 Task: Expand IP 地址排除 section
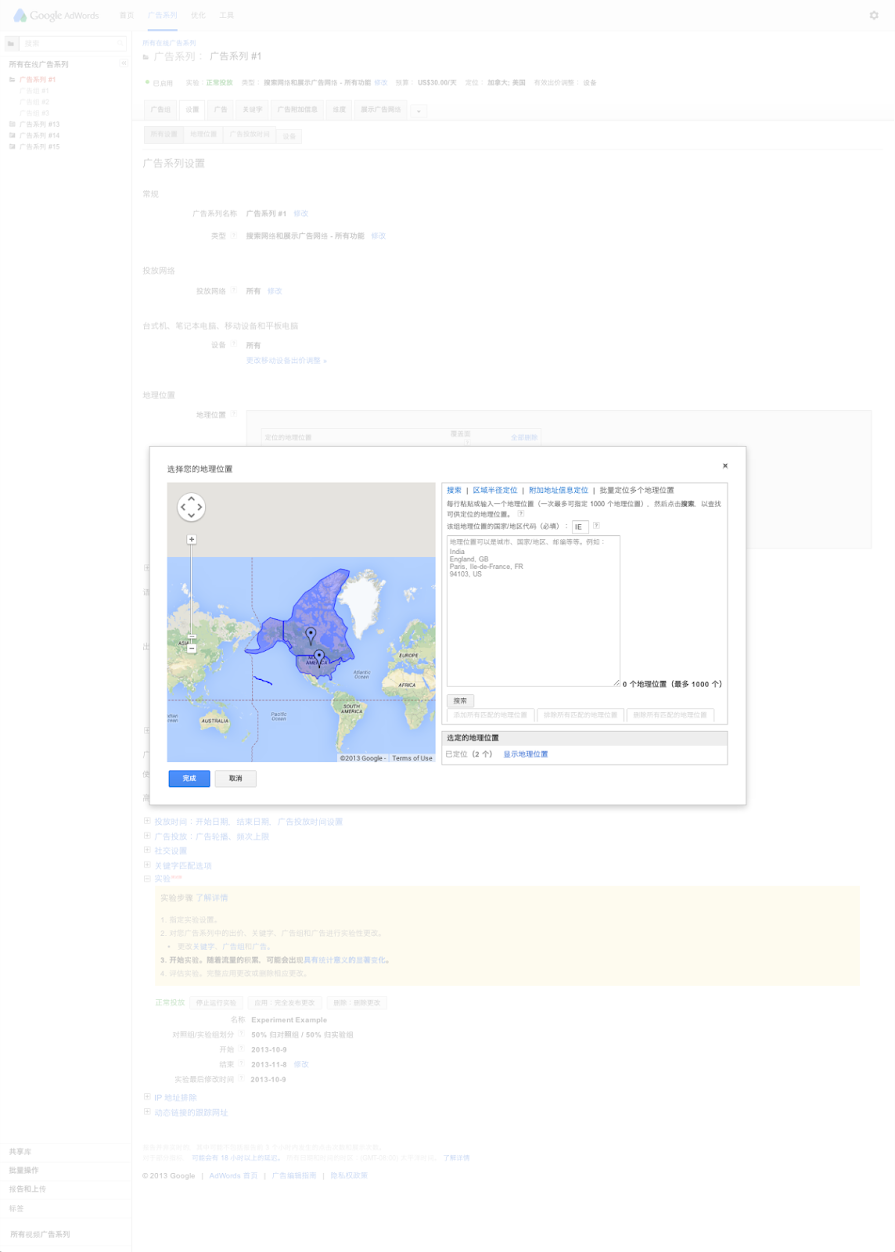pyautogui.click(x=147, y=1097)
